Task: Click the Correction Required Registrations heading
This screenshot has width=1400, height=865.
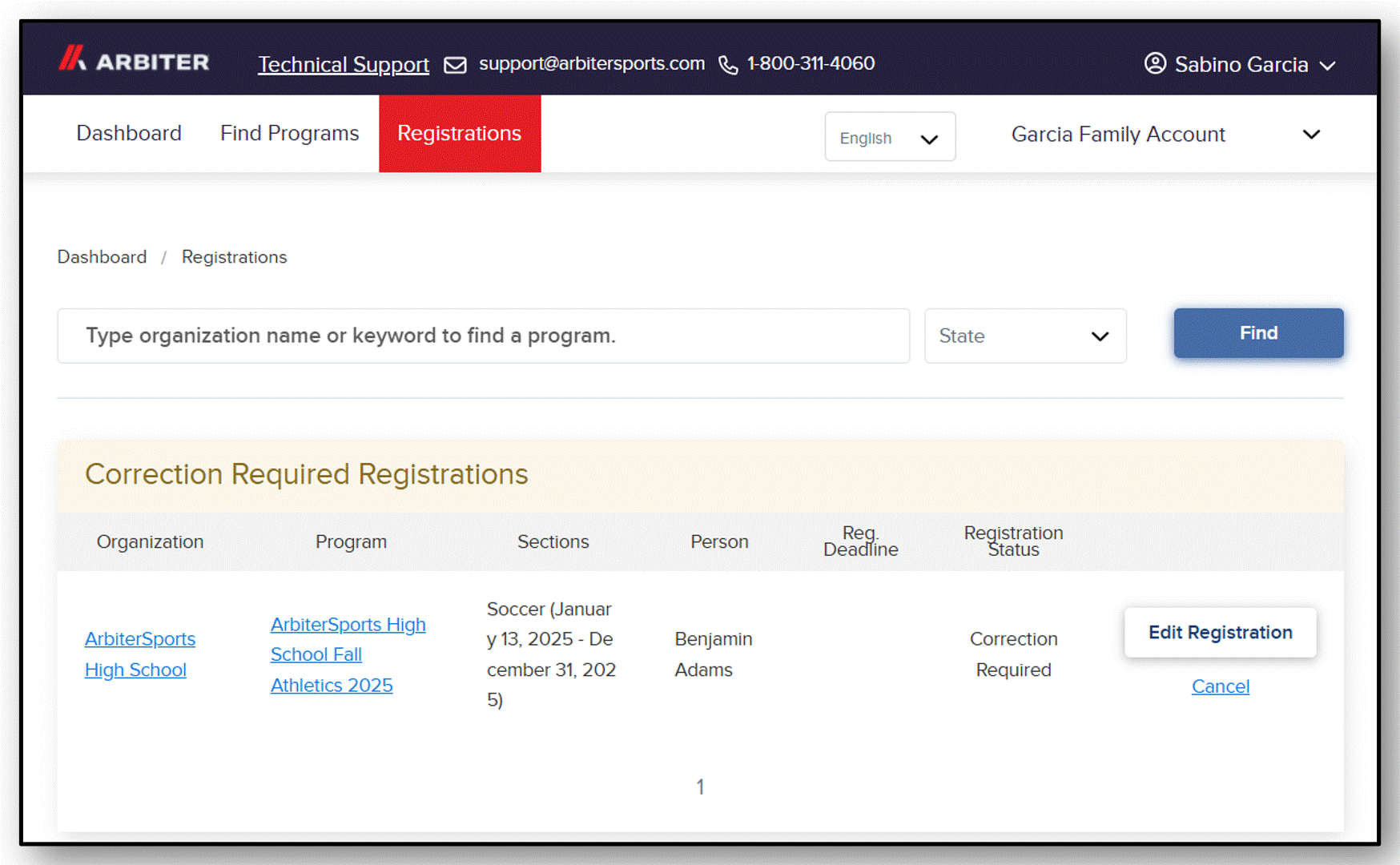Action: pos(306,475)
